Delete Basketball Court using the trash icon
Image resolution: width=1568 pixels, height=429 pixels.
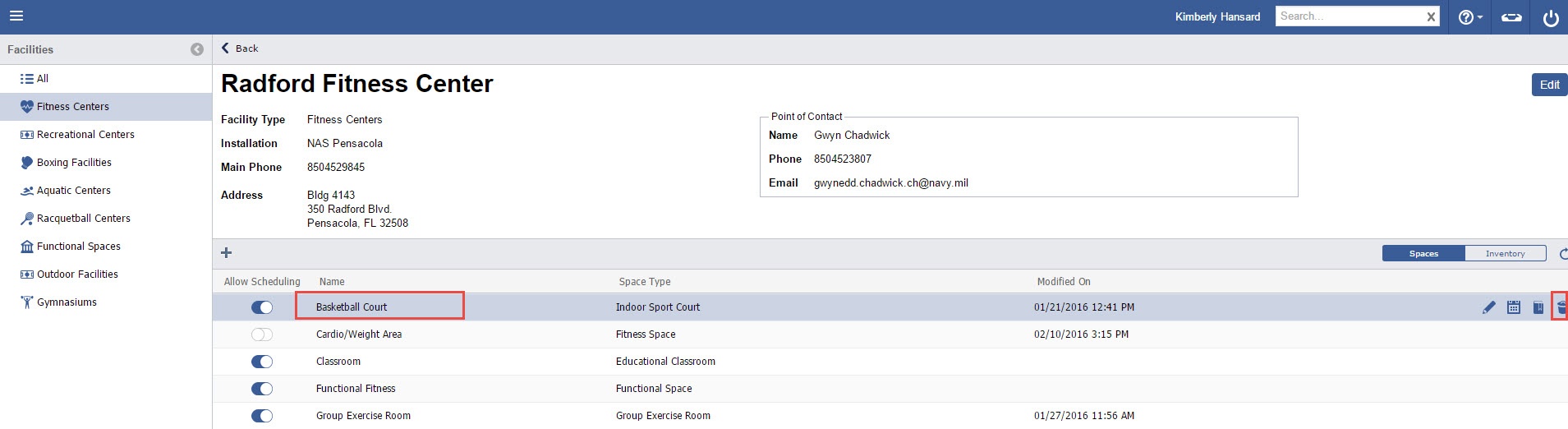click(1561, 307)
